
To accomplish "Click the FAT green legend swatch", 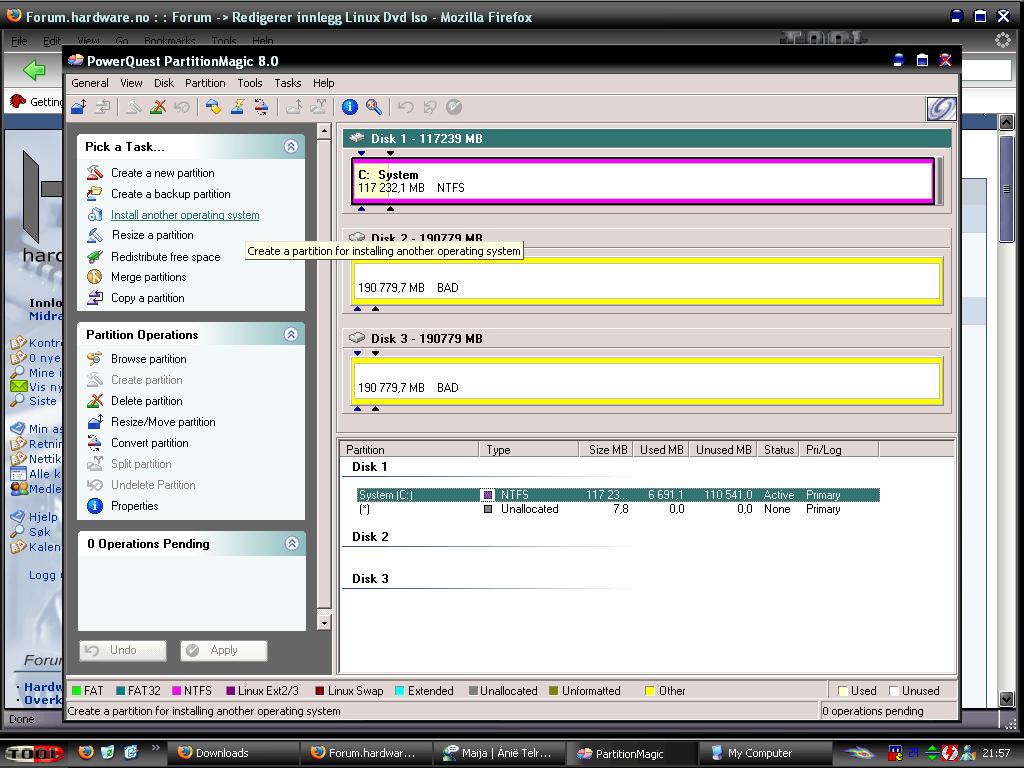I will [76, 691].
